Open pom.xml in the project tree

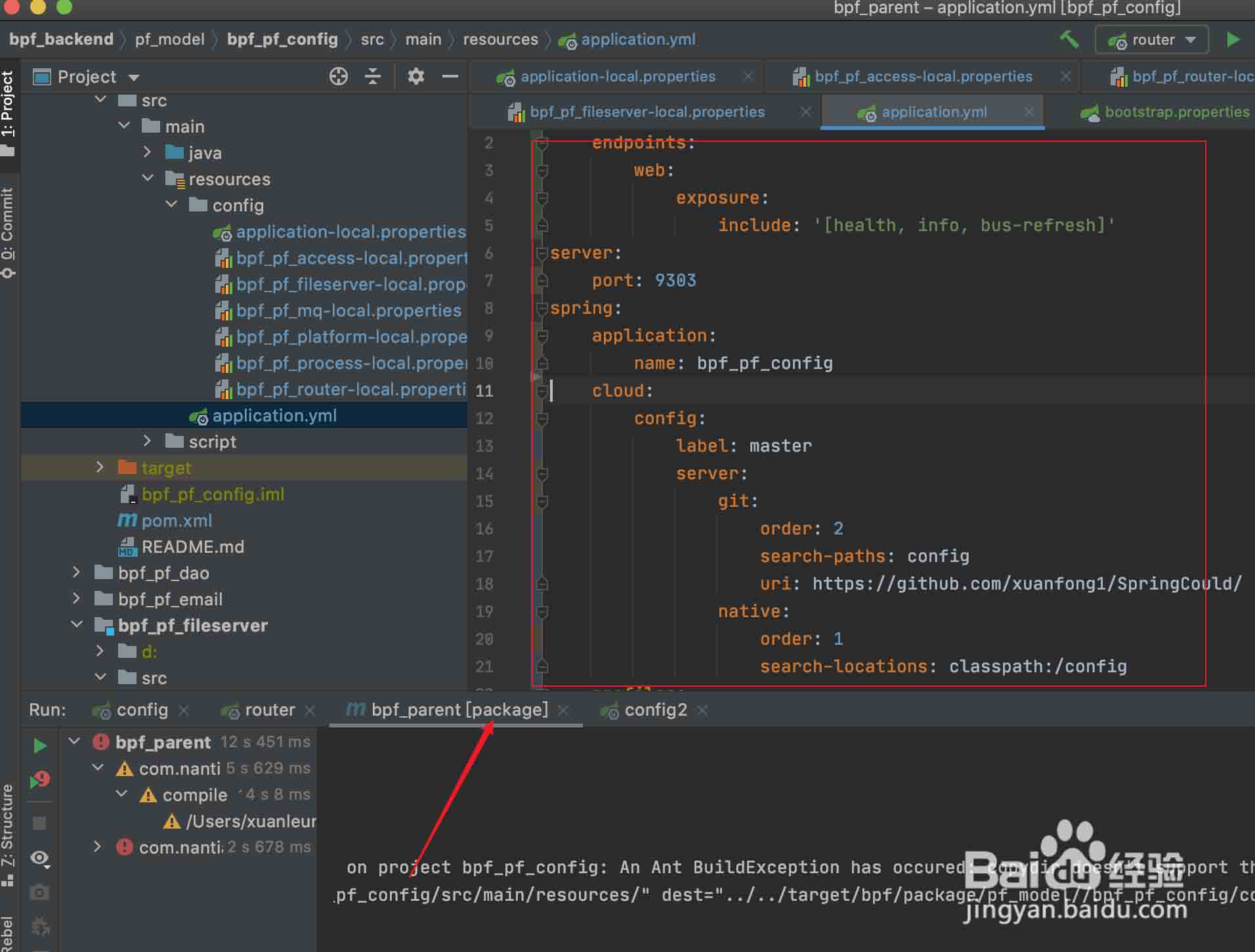click(177, 521)
